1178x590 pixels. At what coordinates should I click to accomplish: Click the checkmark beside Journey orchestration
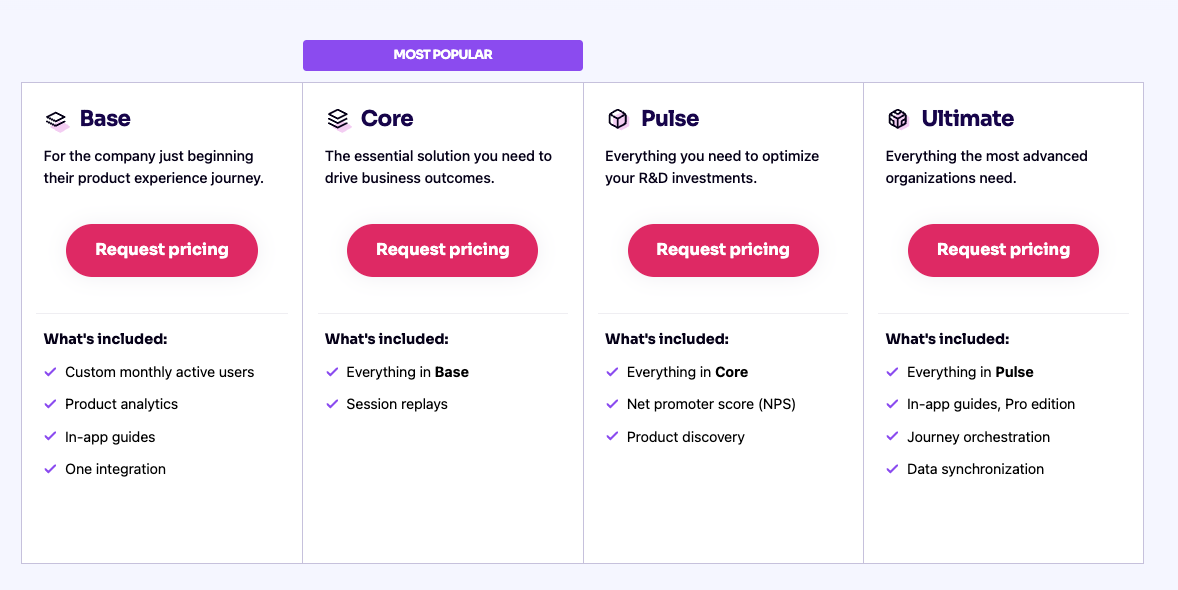point(892,437)
